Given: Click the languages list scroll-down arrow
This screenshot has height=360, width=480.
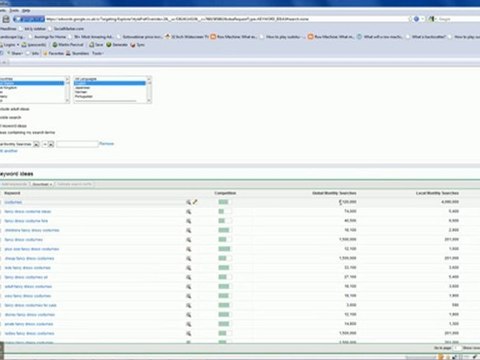Looking at the screenshot, I should [x=149, y=100].
